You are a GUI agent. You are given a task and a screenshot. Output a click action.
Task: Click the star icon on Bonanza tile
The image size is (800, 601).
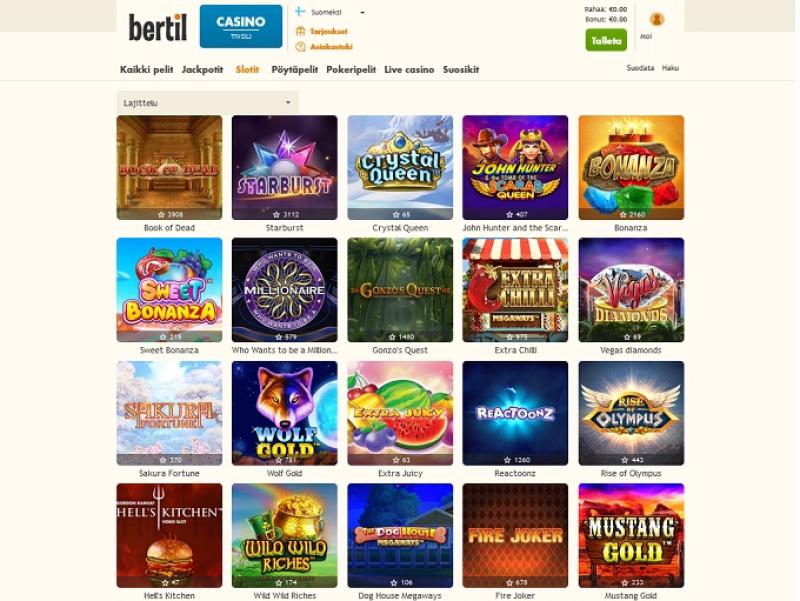[x=623, y=215]
